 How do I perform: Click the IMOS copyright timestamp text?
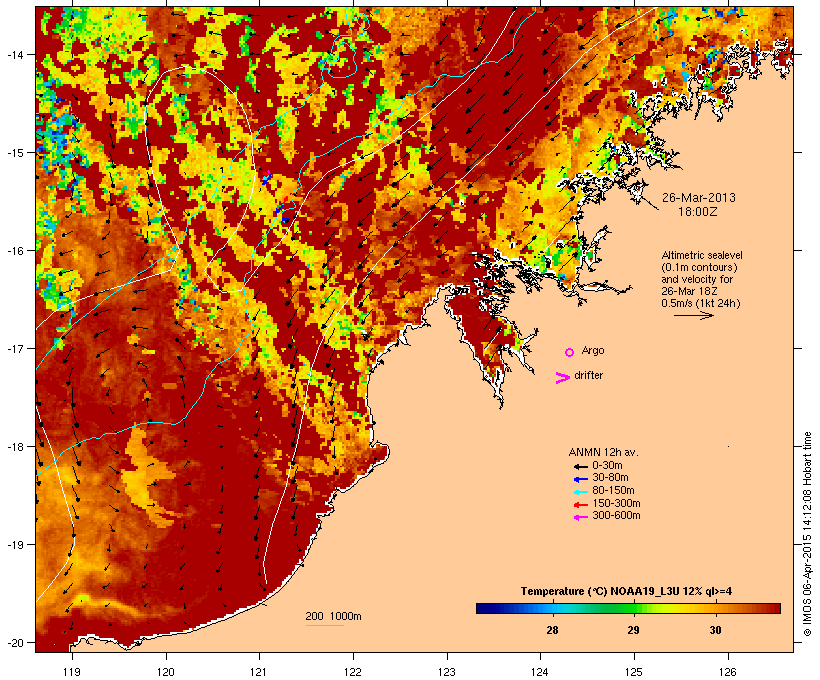point(808,534)
